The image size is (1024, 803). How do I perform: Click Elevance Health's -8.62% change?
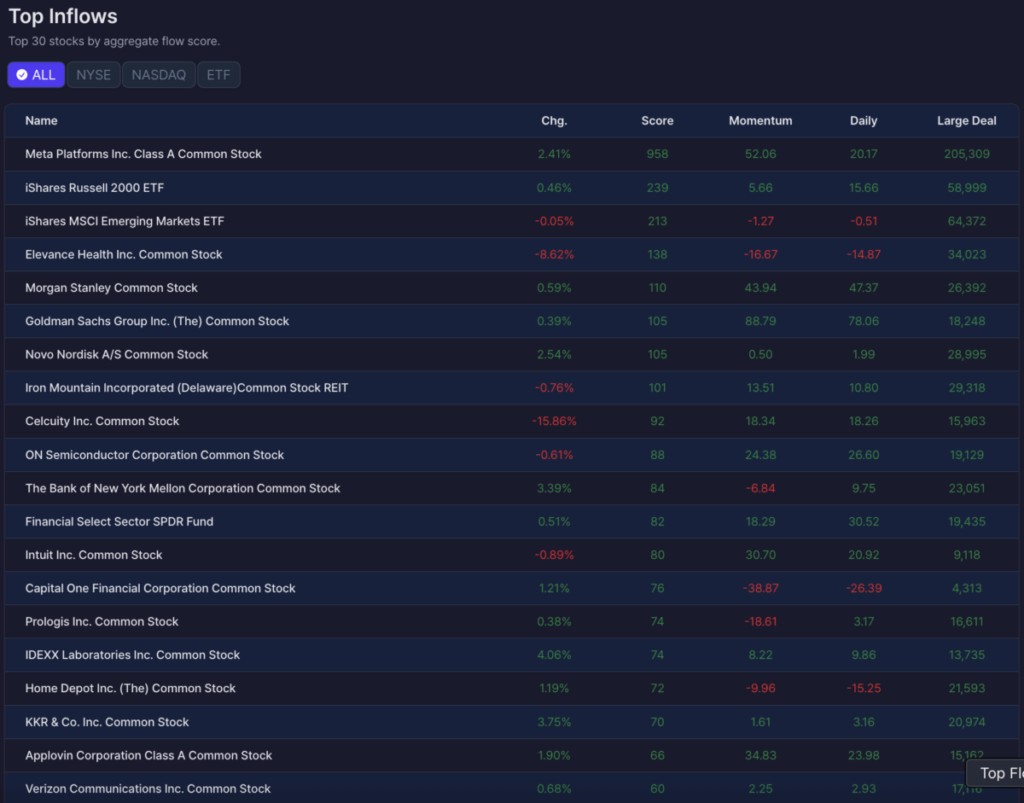click(554, 254)
